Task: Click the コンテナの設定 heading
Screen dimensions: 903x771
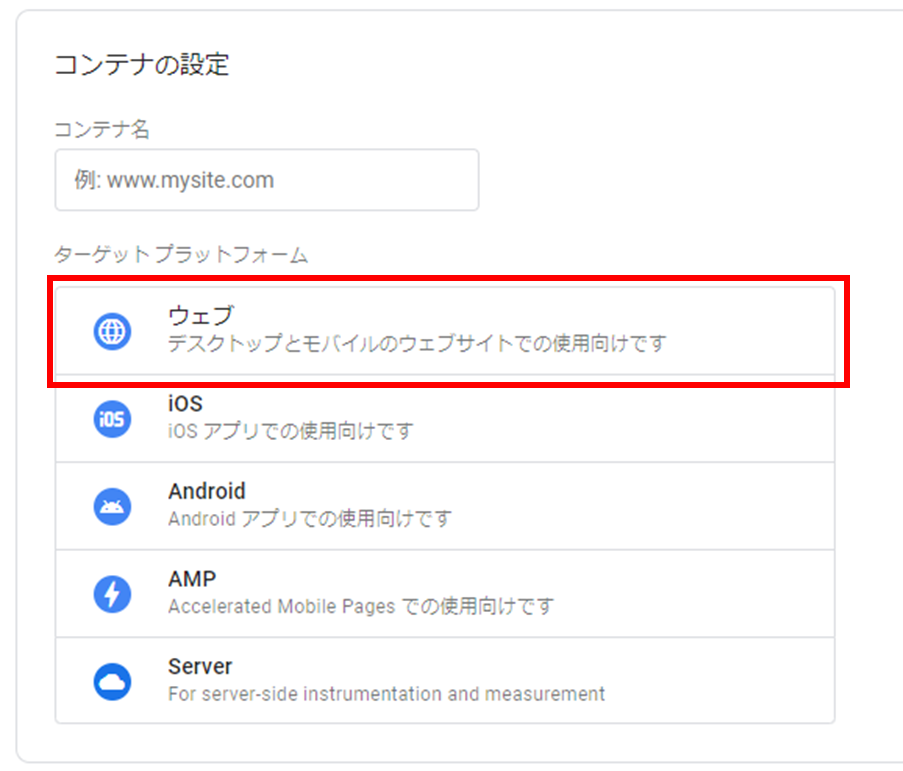Action: pos(142,64)
